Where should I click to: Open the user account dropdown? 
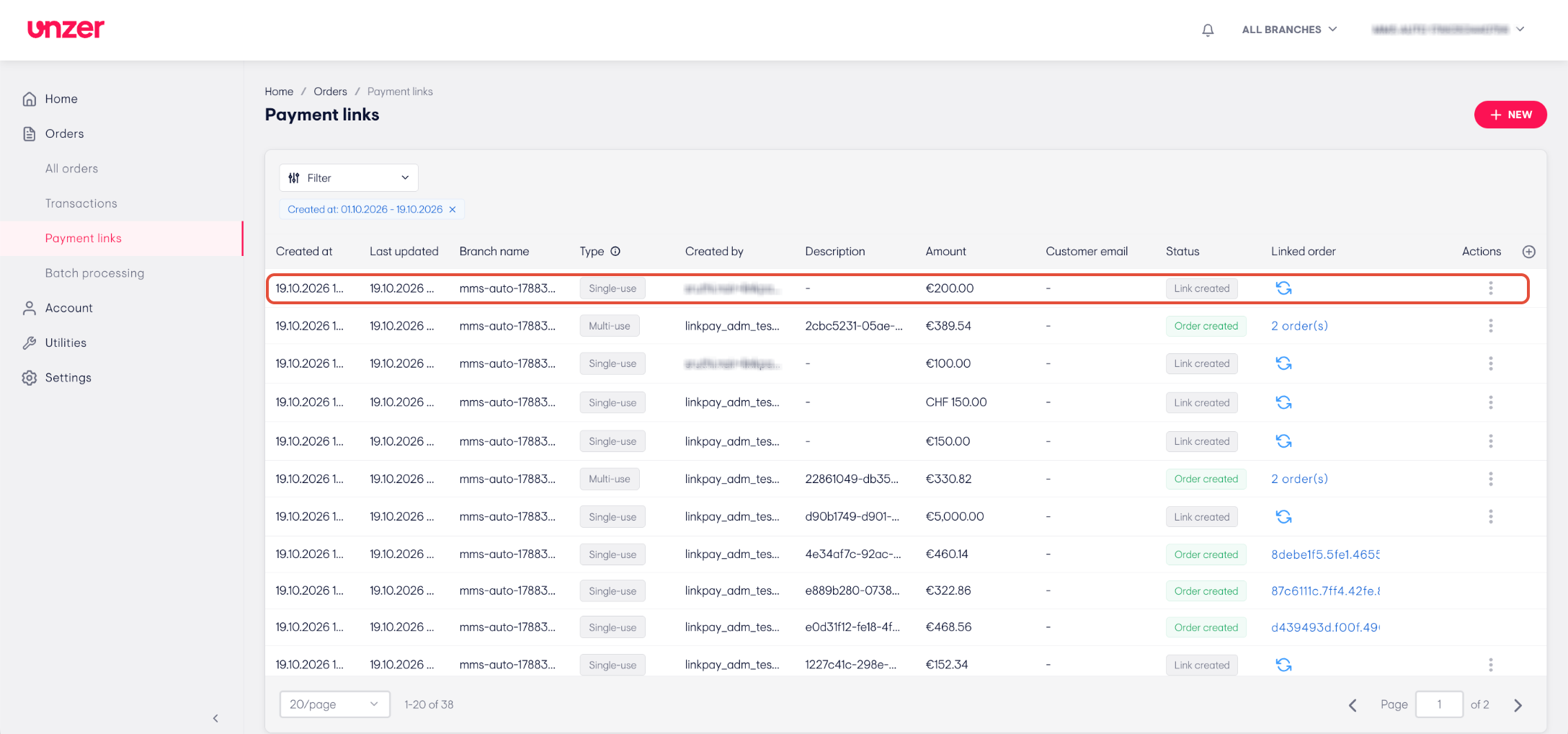(x=1448, y=30)
